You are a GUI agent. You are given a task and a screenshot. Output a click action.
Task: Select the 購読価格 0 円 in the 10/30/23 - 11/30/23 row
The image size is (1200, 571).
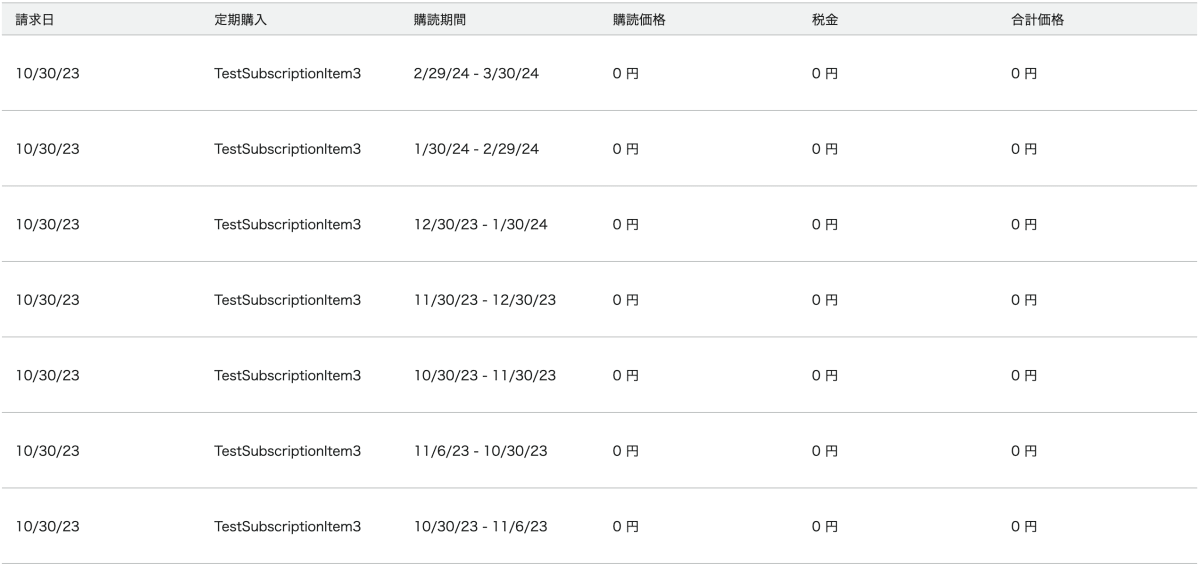tap(625, 375)
